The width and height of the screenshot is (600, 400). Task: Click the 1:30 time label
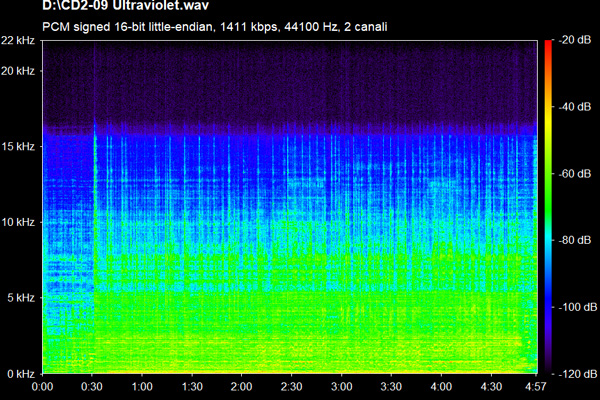click(192, 386)
